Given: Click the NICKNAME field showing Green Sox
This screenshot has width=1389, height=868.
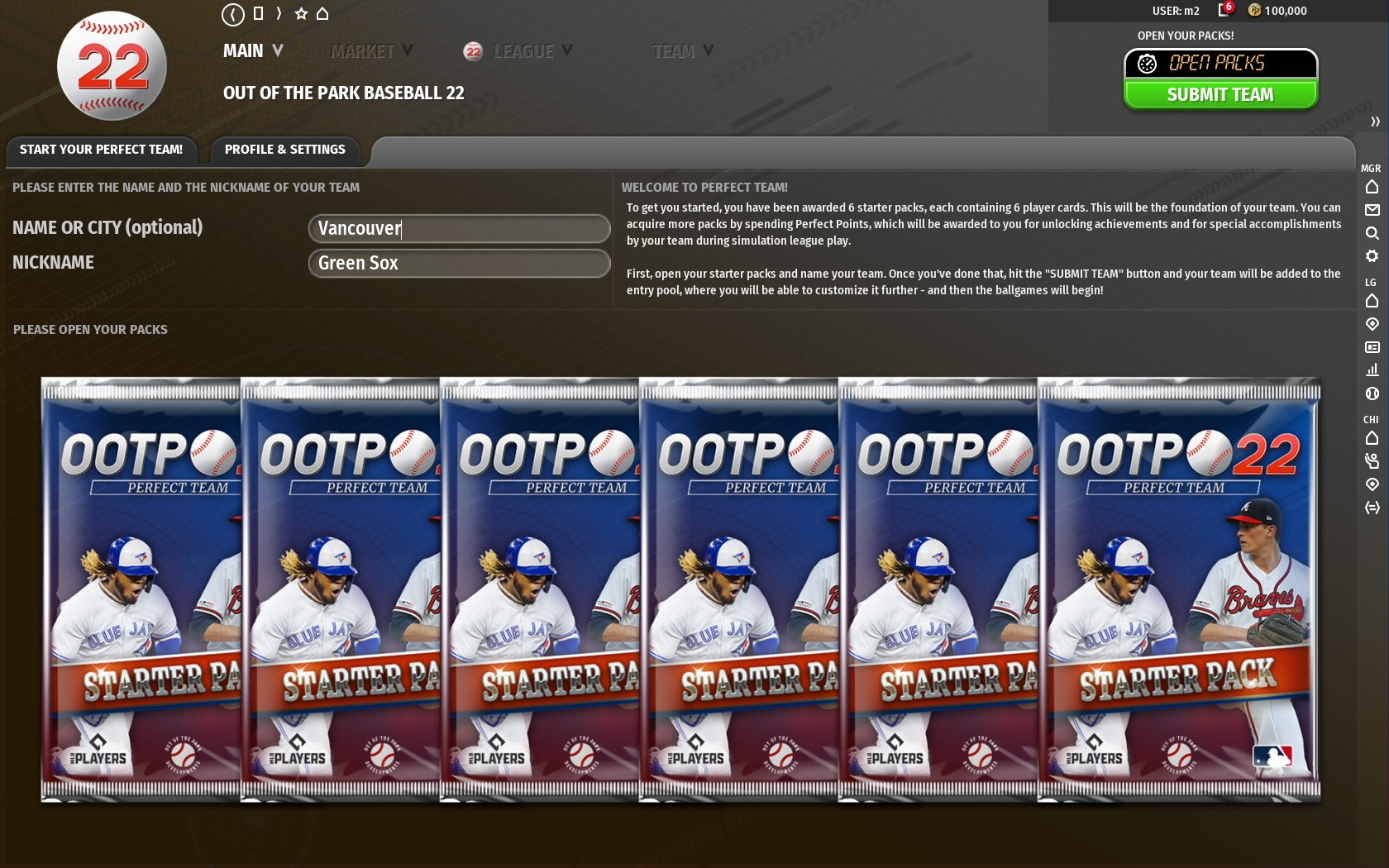Looking at the screenshot, I should (459, 263).
